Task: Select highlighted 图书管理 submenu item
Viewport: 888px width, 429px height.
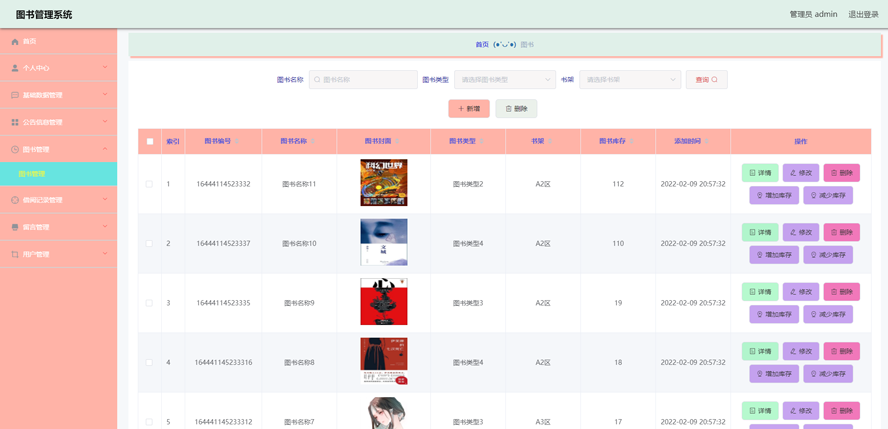Action: point(58,174)
